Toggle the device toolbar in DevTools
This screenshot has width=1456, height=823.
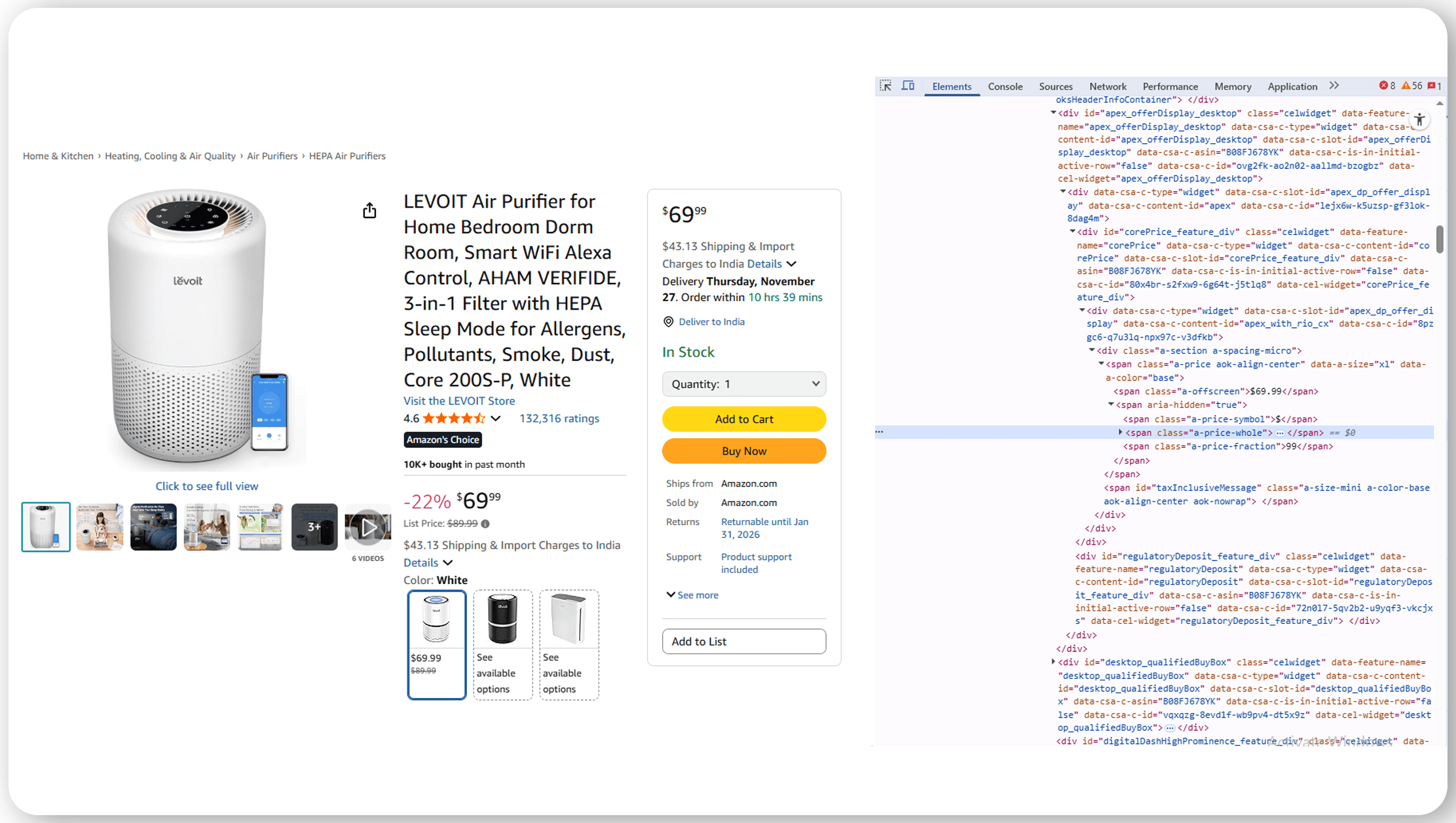(x=908, y=86)
